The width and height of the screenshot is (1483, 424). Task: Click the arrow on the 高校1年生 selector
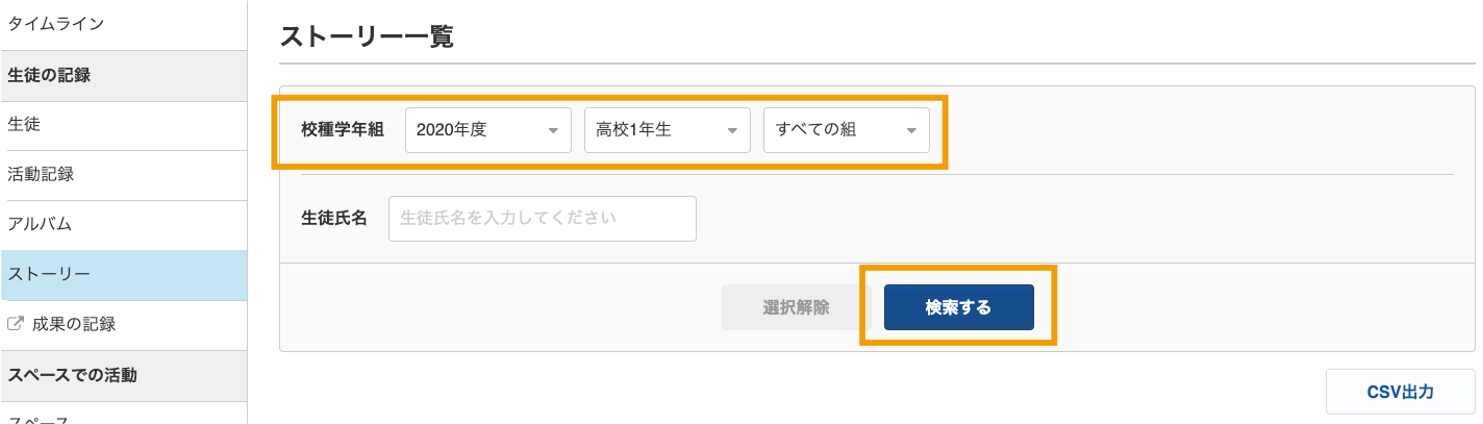pos(732,131)
